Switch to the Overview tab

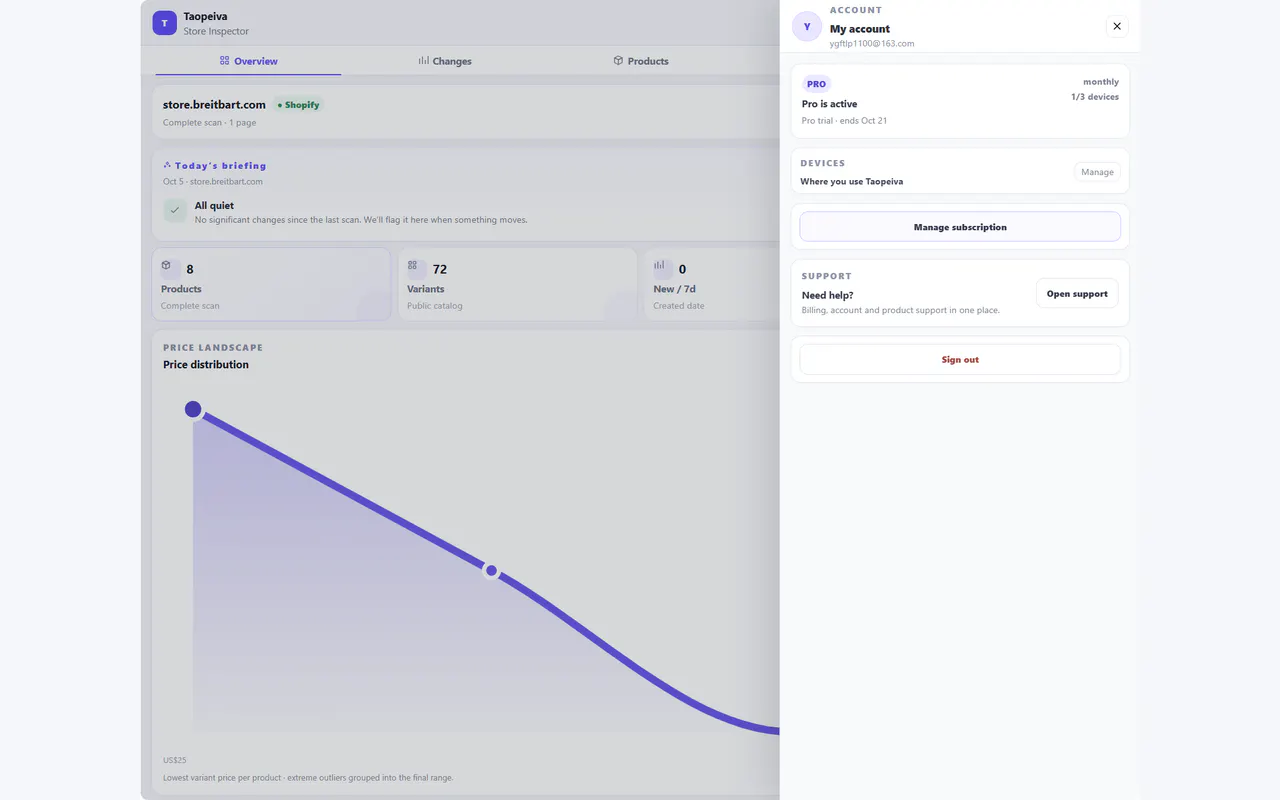[x=248, y=61]
